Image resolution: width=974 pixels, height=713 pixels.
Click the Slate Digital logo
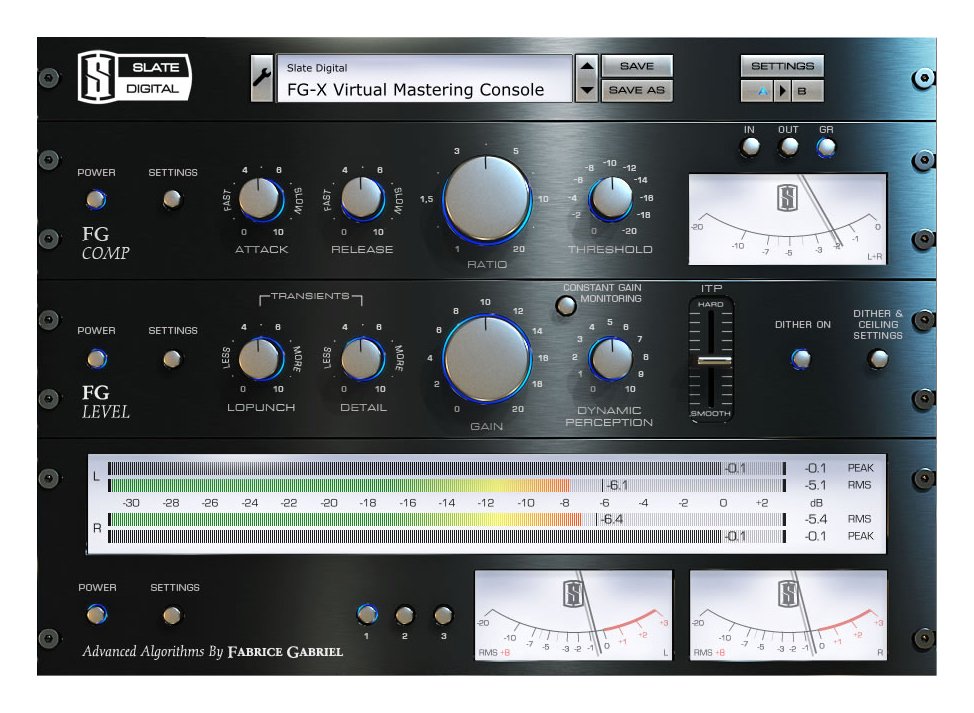[x=134, y=77]
